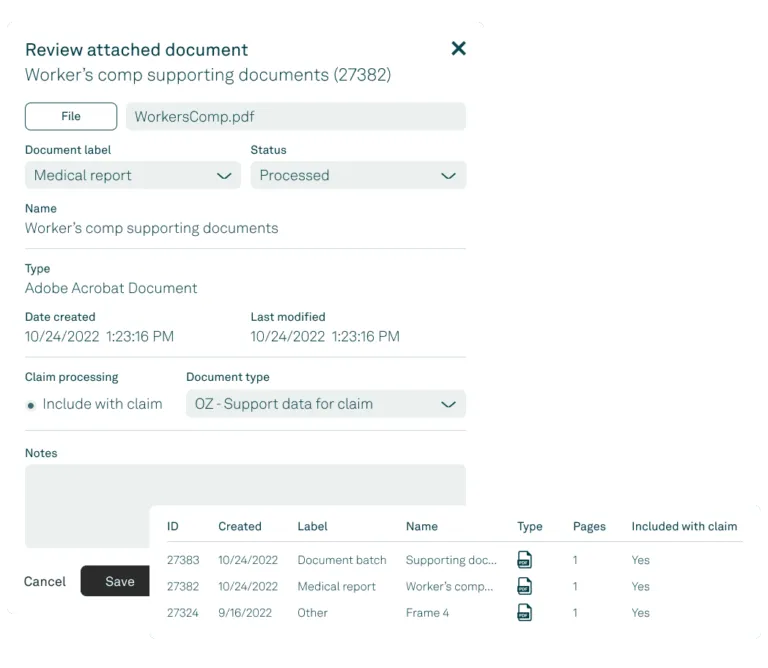
Task: Click the Included with claim column header
Action: click(684, 526)
